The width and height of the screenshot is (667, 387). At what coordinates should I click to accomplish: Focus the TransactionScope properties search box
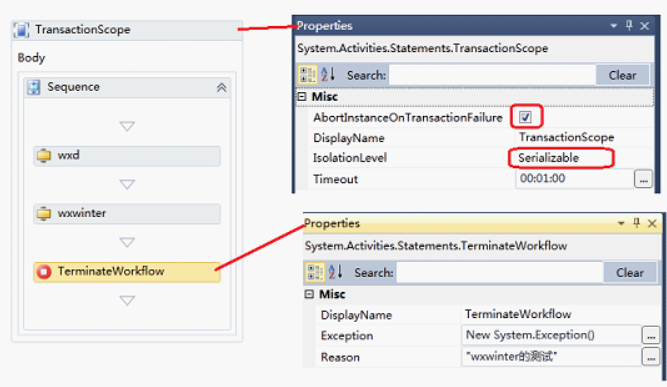pyautogui.click(x=493, y=75)
